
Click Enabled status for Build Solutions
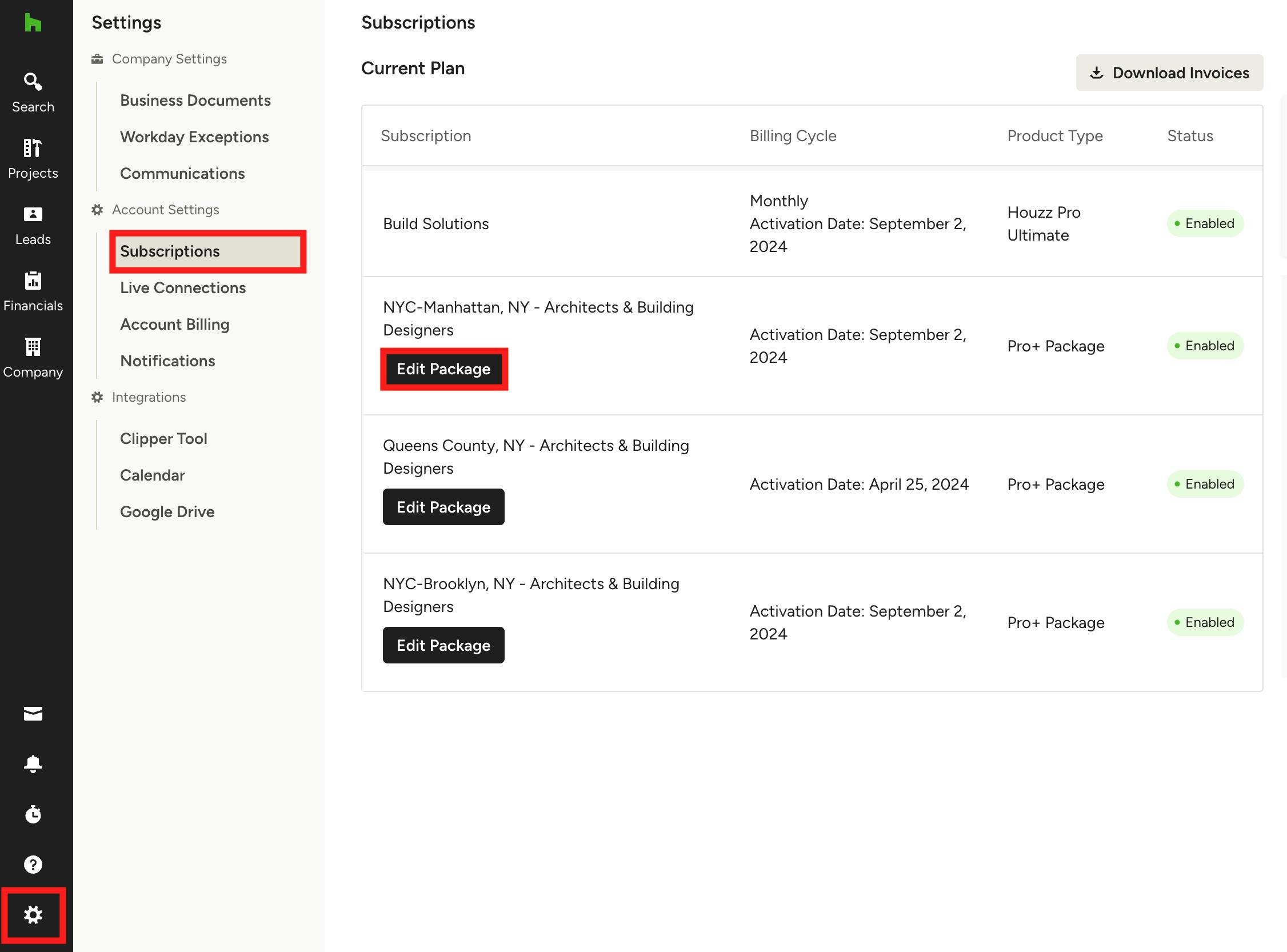[x=1205, y=223]
